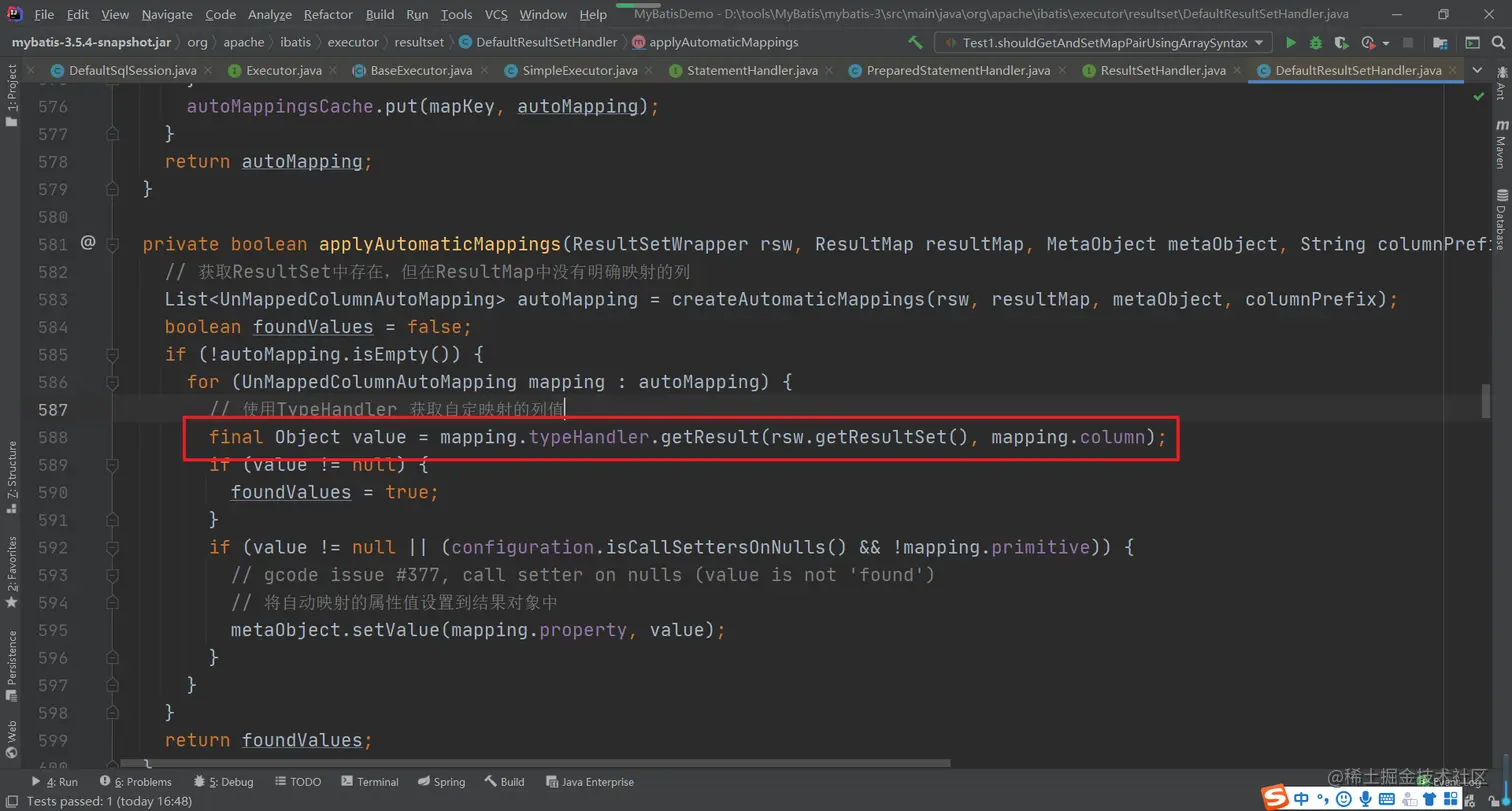
Task: Close the Executor.java tab
Action: coord(332,71)
